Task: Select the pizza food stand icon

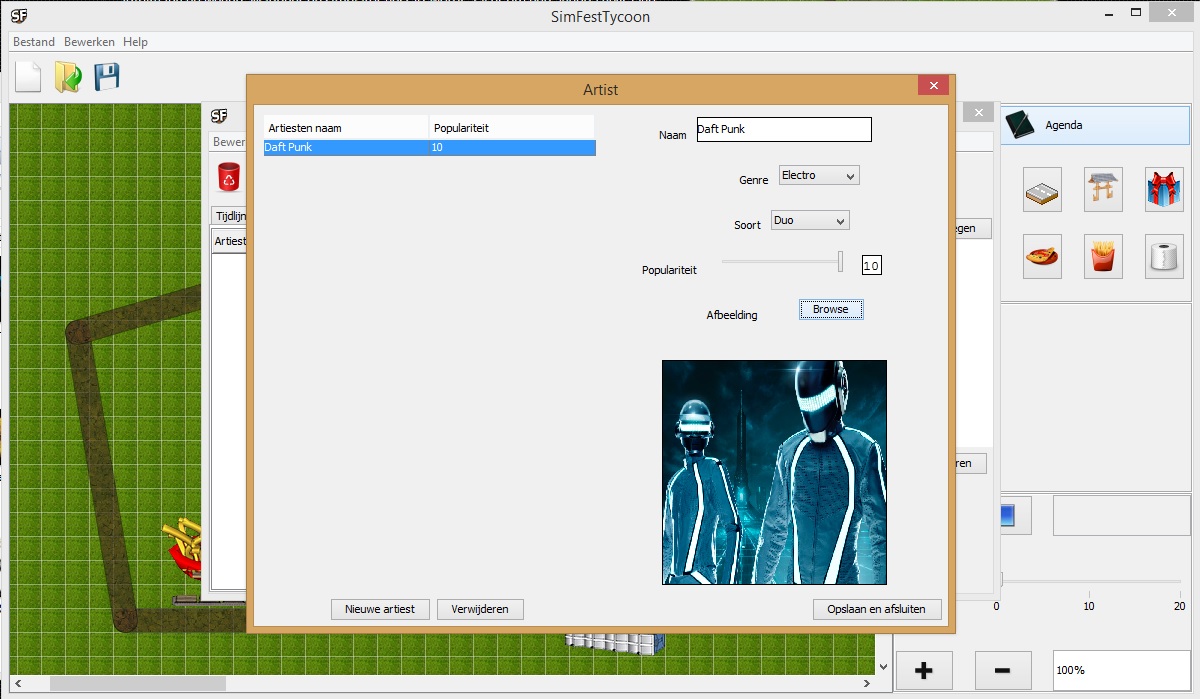Action: 1042,257
